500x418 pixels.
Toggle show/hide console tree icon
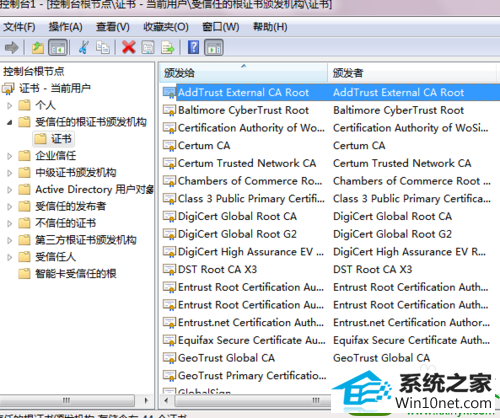(x=58, y=47)
